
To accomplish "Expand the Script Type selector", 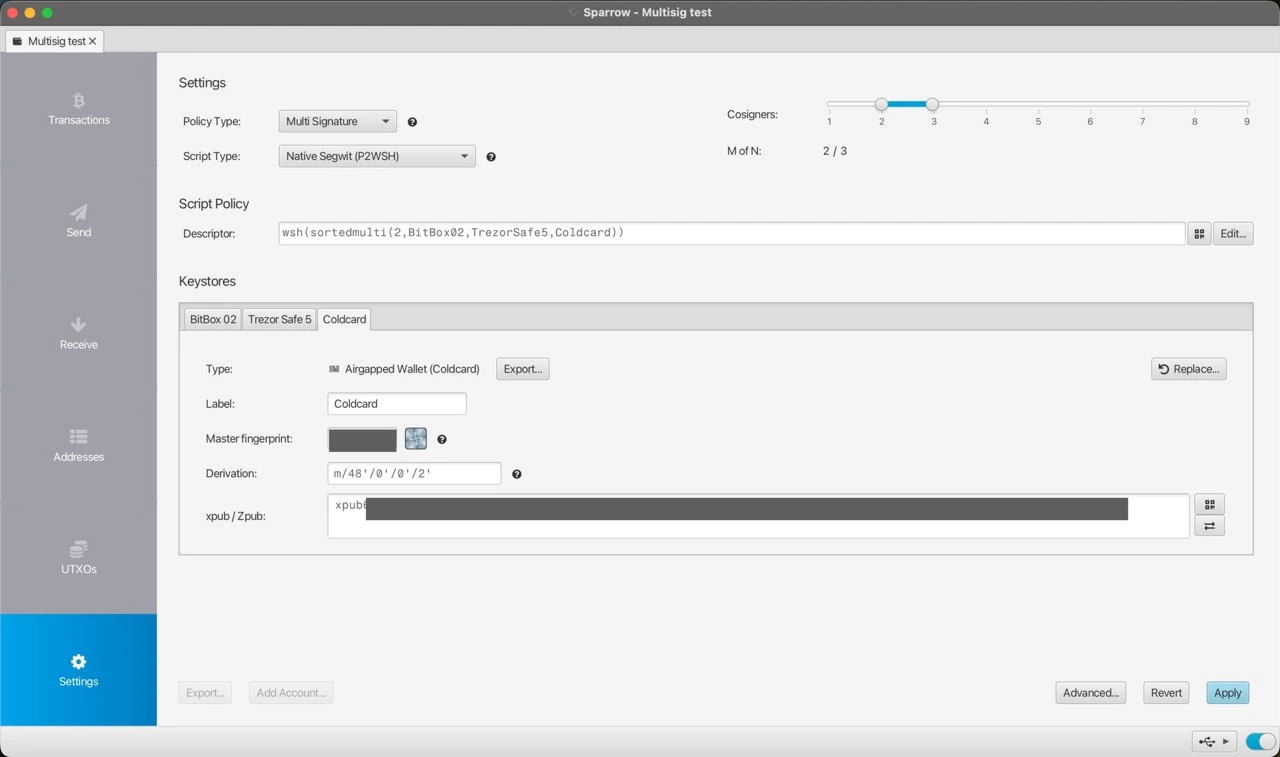I will coord(376,156).
